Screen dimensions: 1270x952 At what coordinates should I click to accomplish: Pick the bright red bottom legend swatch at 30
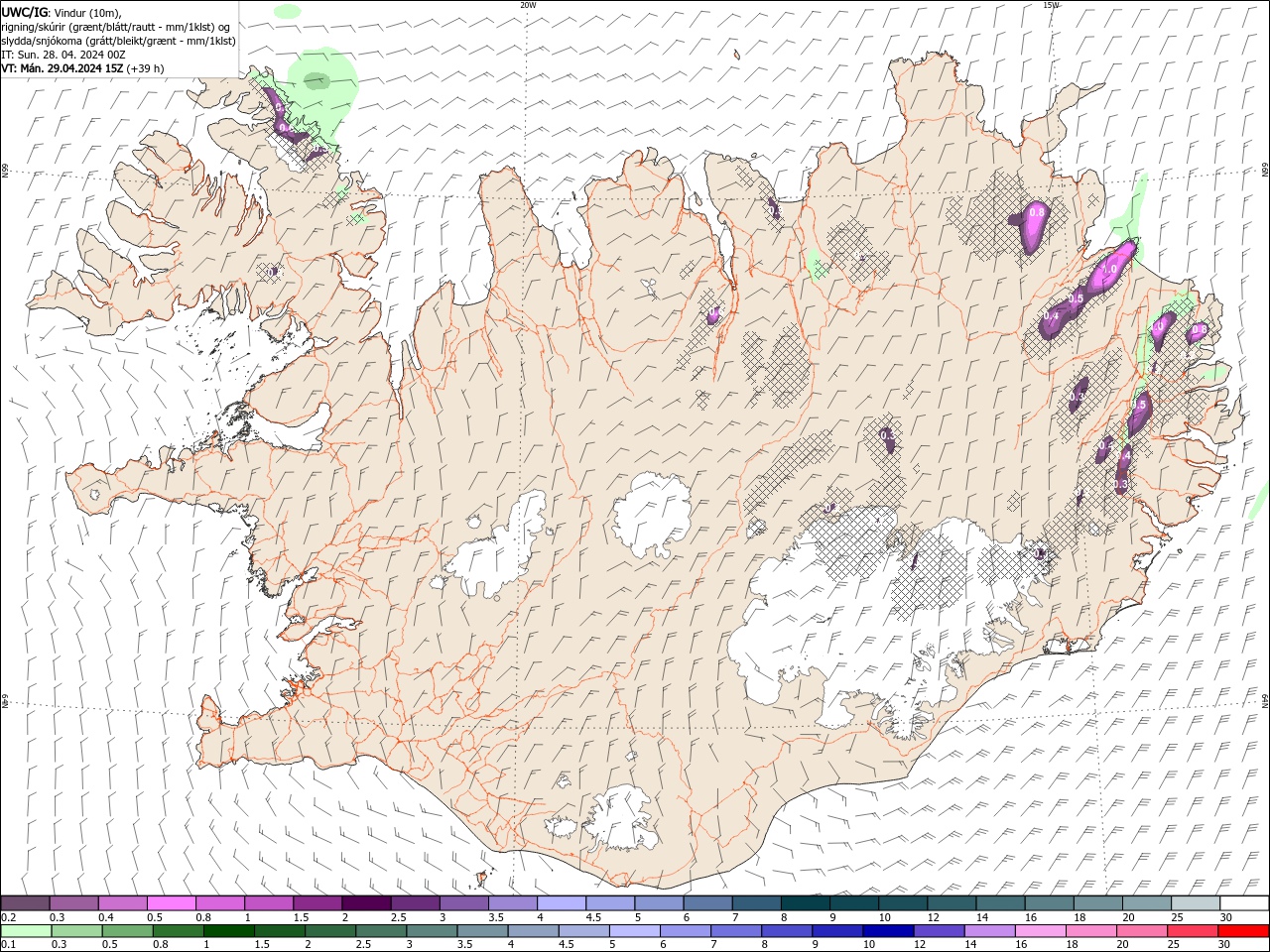point(1243,931)
